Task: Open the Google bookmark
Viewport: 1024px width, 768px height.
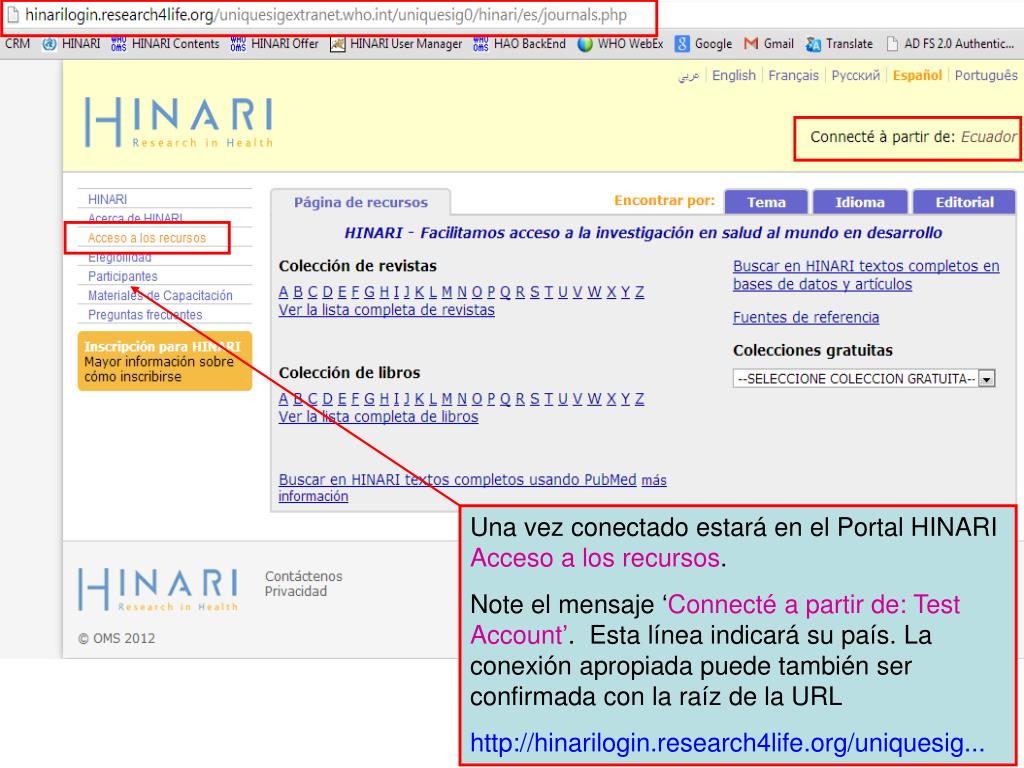Action: tap(703, 44)
